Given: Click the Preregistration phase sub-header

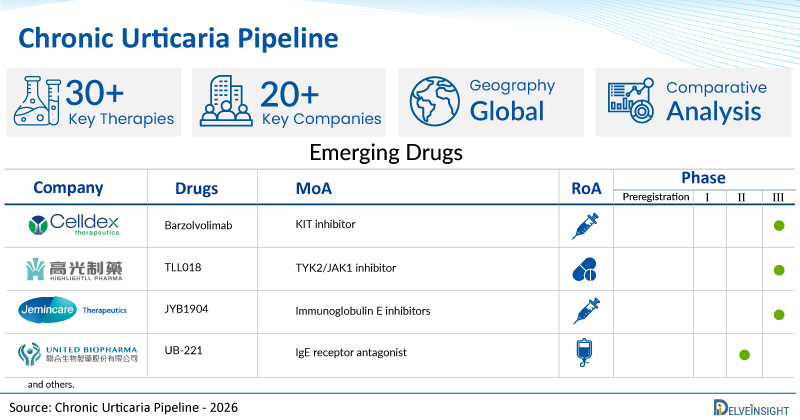Looking at the screenshot, I should [x=656, y=197].
